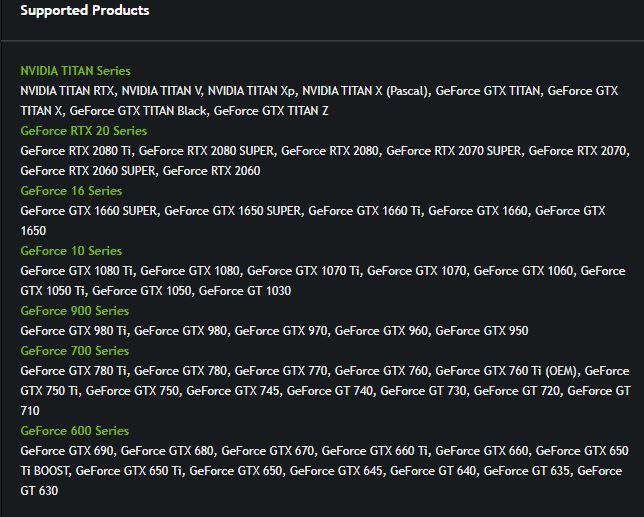Select "GeForce GTX 1650 SUPER" entry
This screenshot has height=517, width=644.
coord(233,211)
